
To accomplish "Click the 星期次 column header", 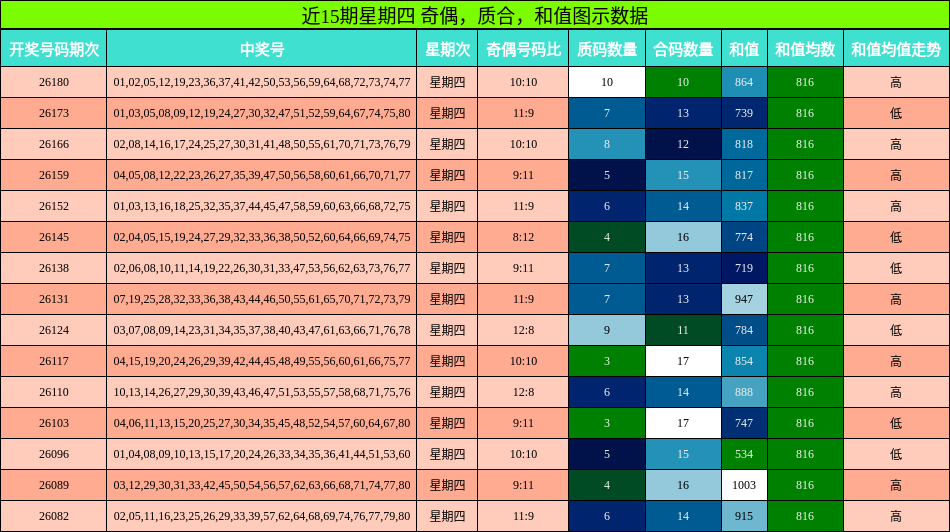I will click(447, 48).
